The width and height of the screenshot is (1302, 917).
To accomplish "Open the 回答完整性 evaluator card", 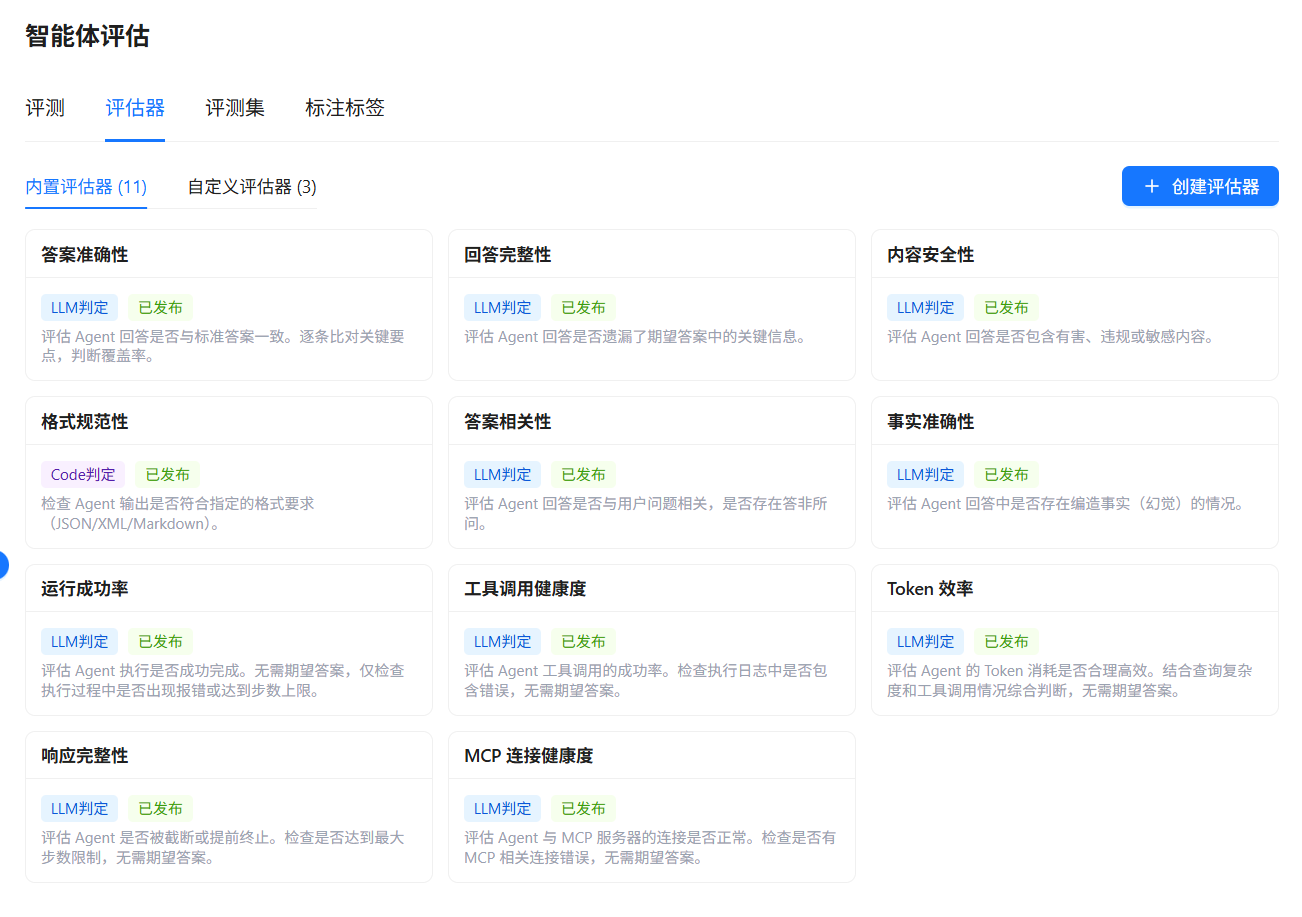I will tap(652, 305).
